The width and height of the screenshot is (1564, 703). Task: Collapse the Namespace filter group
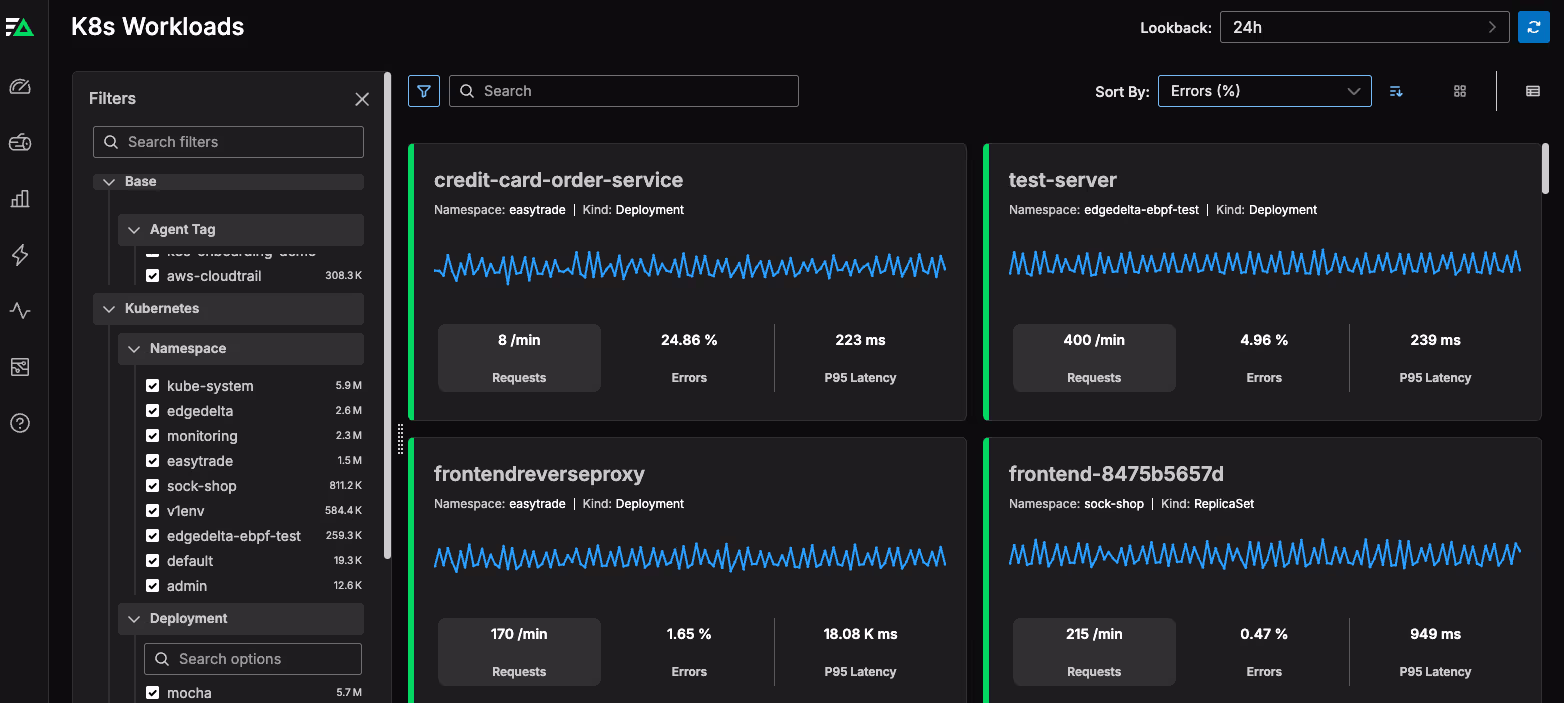(134, 349)
